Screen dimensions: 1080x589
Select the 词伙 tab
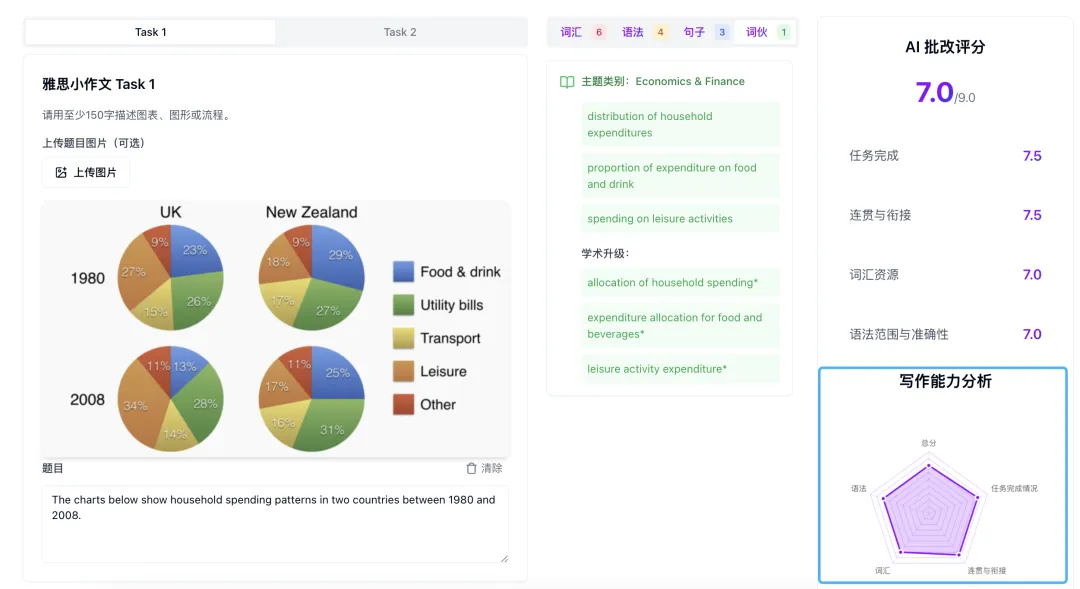(766, 32)
